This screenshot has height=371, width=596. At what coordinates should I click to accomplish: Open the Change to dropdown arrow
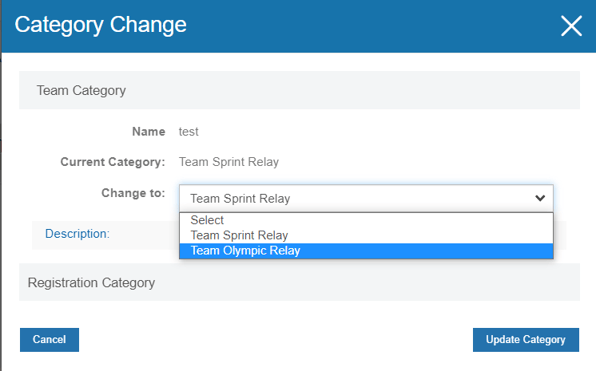(540, 198)
